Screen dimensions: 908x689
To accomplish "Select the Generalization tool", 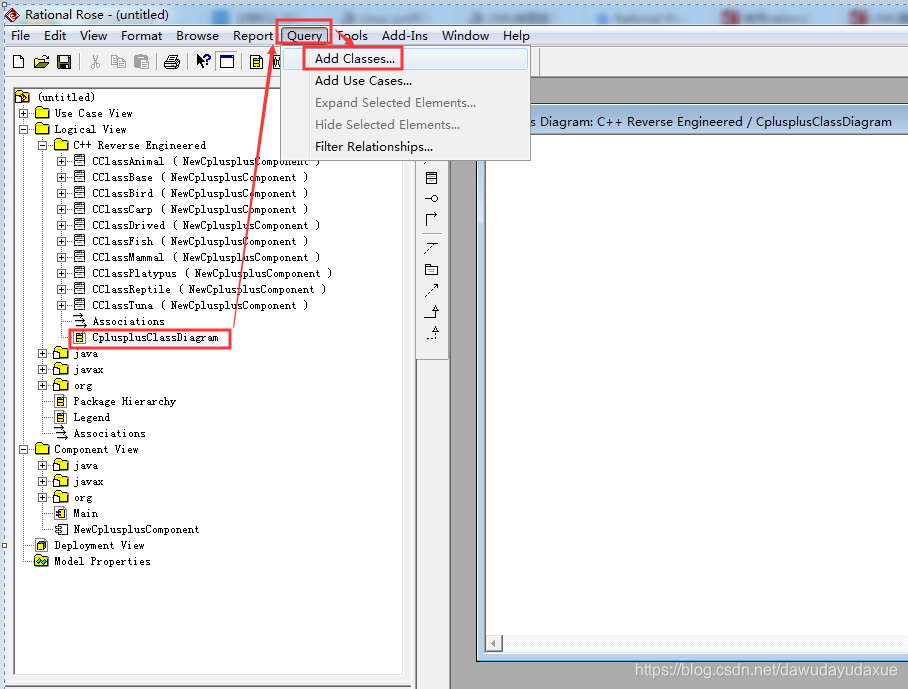I will pos(431,311).
